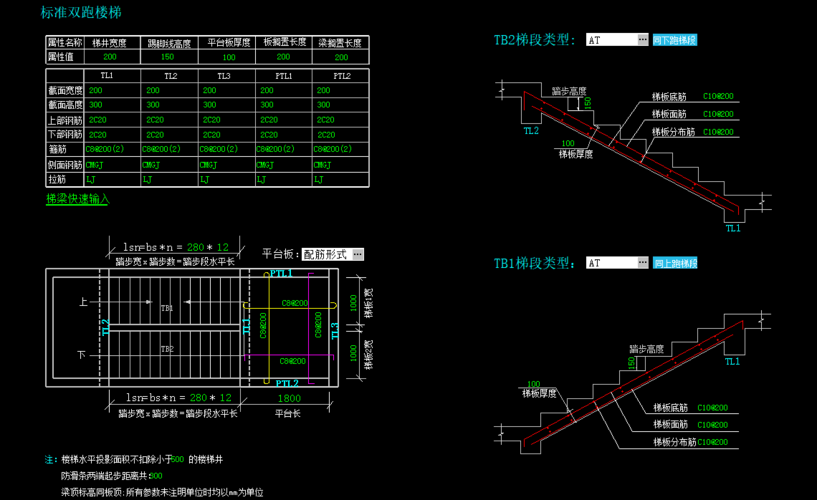Click the 平台板厚度 value 100
This screenshot has width=817, height=500.
(x=229, y=57)
